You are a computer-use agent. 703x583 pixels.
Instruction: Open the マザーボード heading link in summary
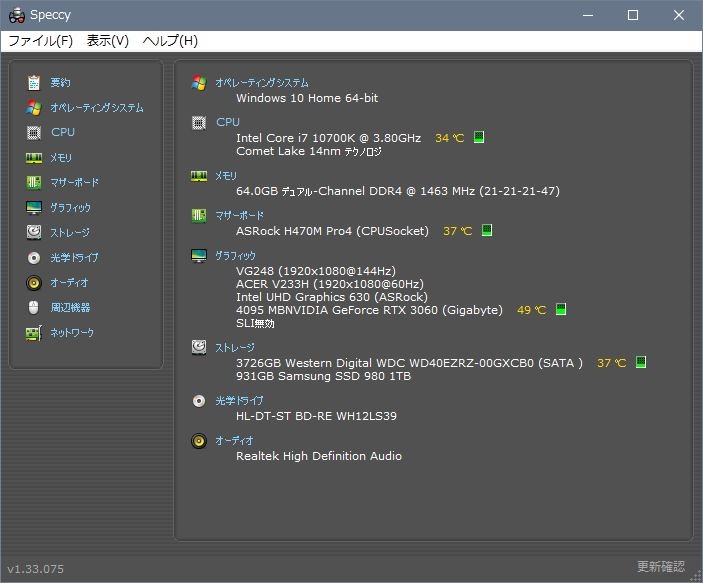point(239,216)
